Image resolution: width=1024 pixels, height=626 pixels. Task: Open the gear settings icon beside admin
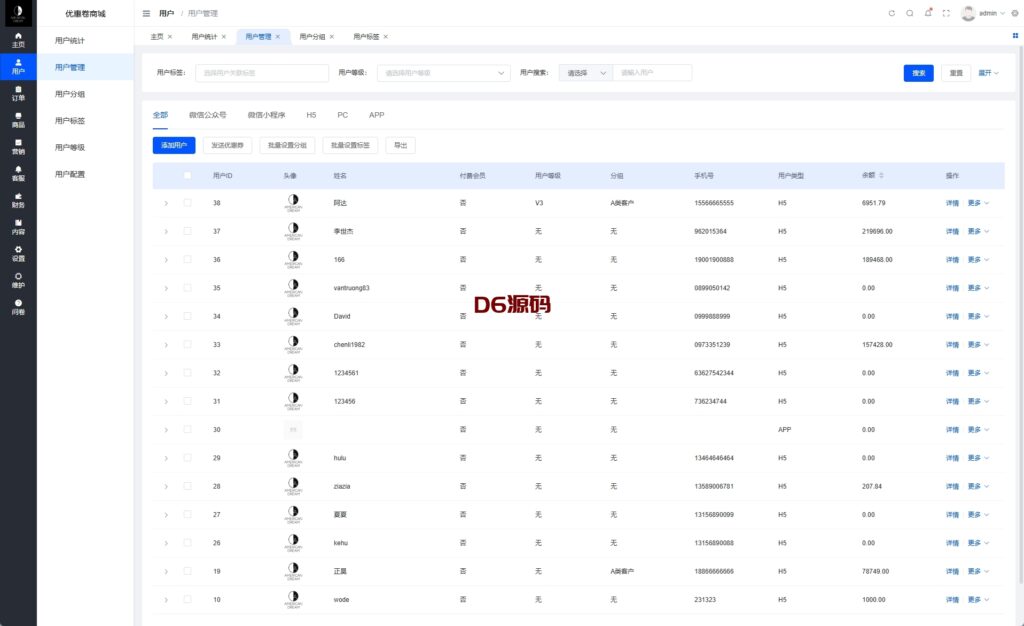1015,13
